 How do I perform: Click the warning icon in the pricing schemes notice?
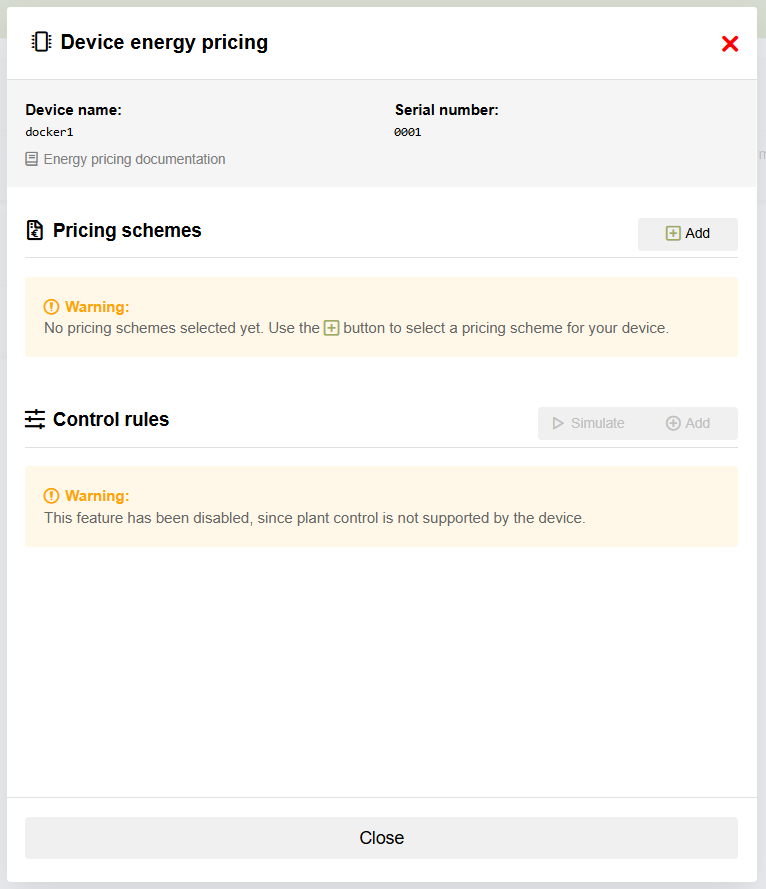point(52,307)
